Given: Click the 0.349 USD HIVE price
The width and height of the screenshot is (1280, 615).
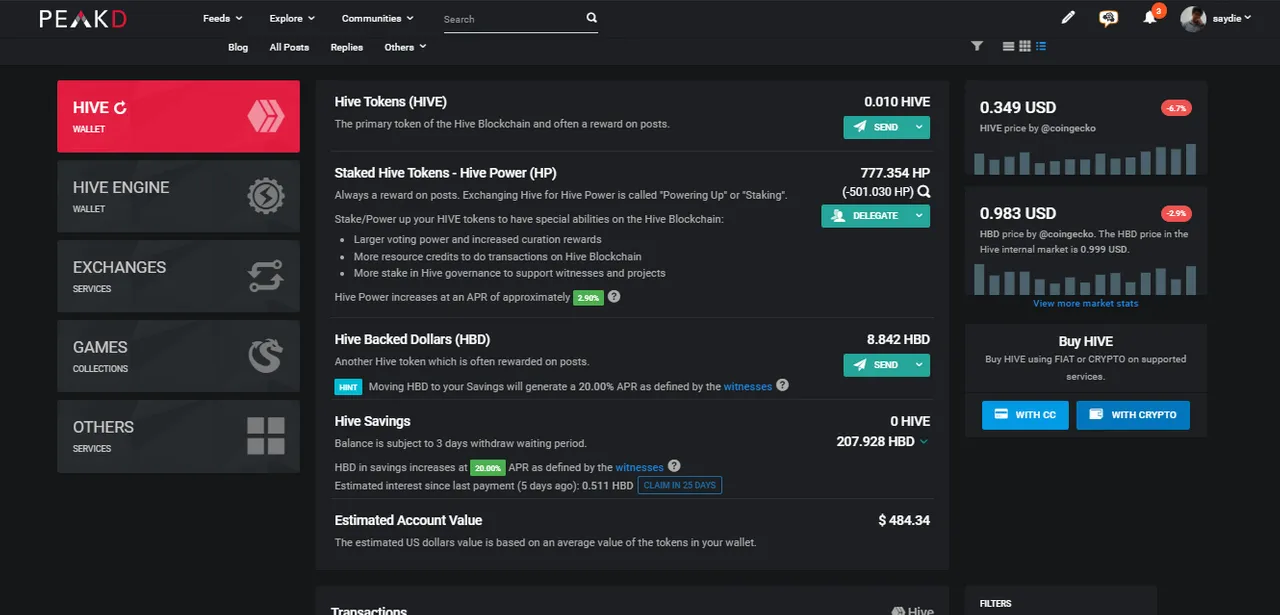Looking at the screenshot, I should (1018, 107).
